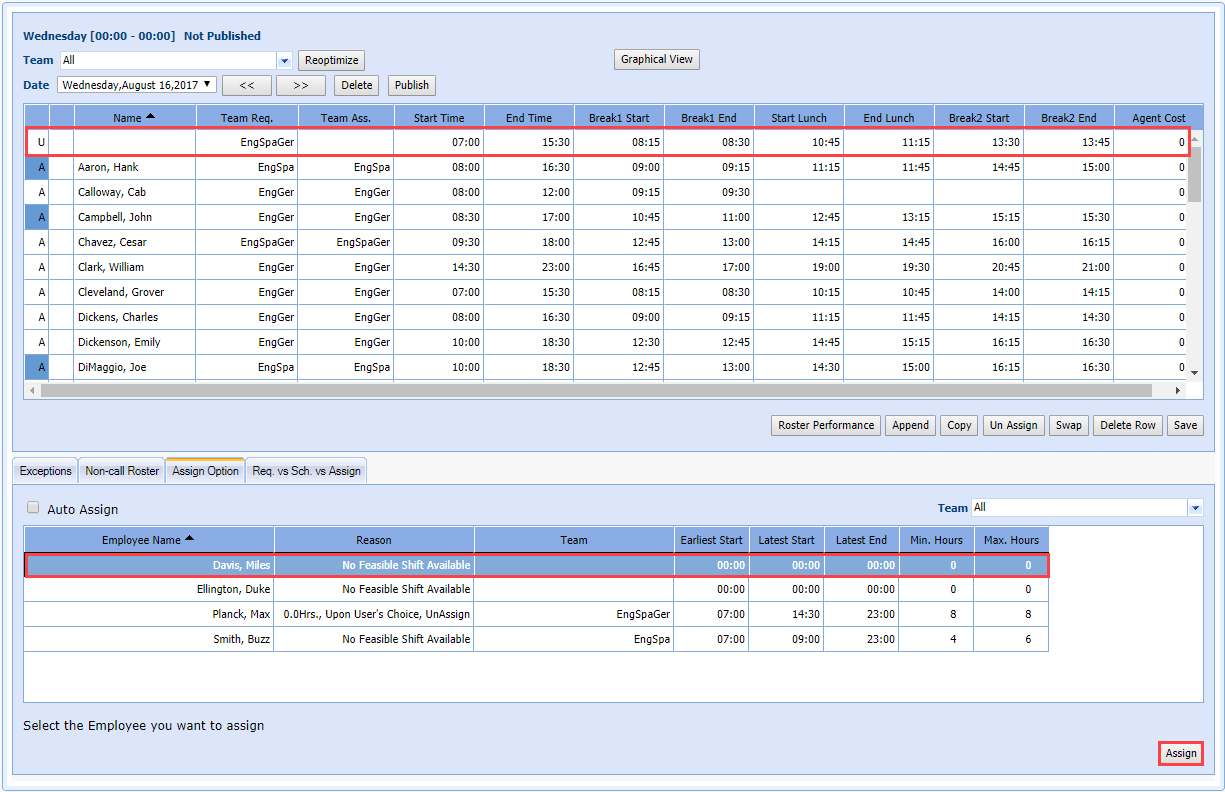The width and height of the screenshot is (1225, 792).
Task: Click the next day >> button
Action: [x=300, y=86]
